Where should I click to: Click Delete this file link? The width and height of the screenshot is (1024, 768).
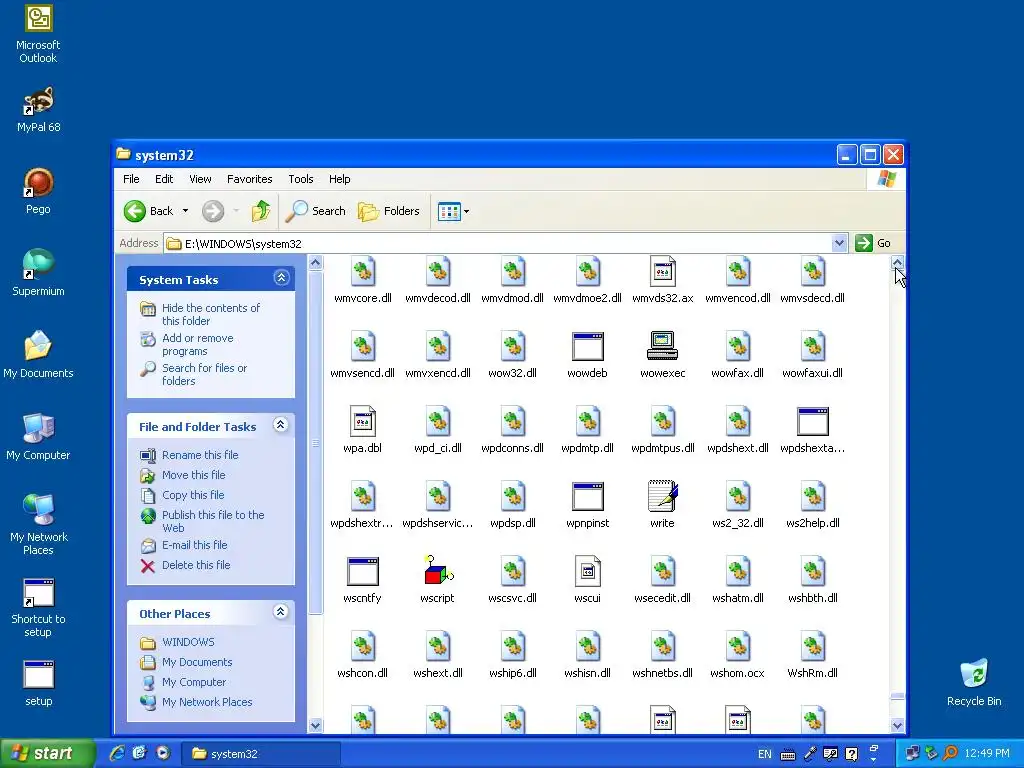coord(196,565)
